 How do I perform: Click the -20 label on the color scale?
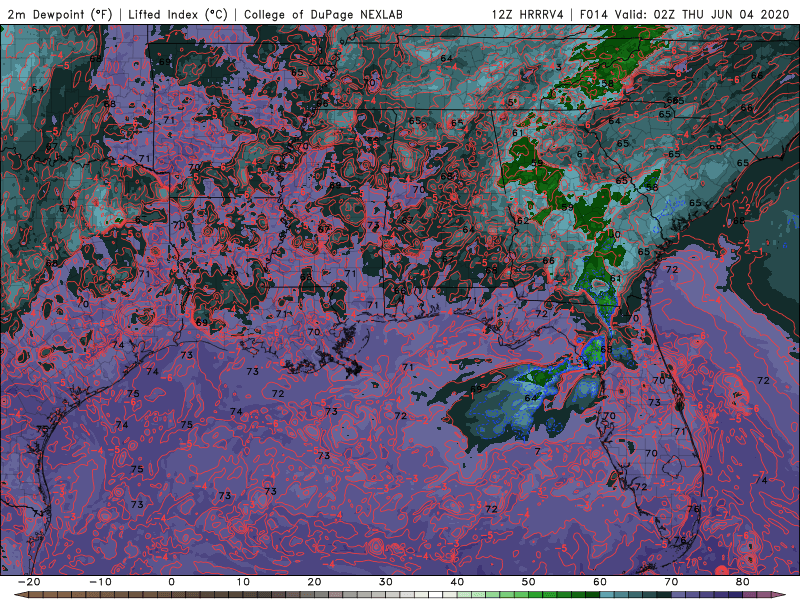pos(29,582)
